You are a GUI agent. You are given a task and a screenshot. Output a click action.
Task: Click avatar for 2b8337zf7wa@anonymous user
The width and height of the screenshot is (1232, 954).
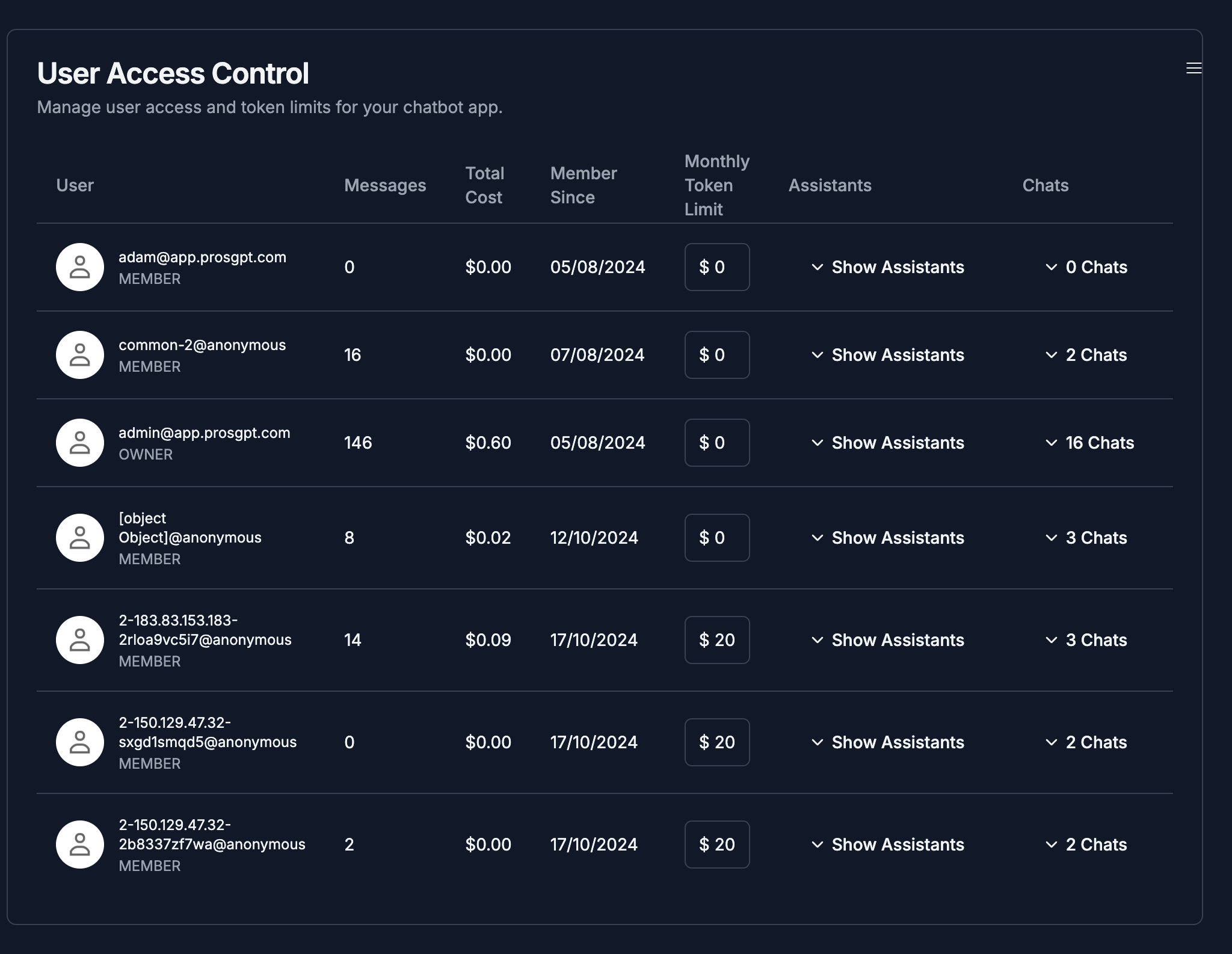80,845
